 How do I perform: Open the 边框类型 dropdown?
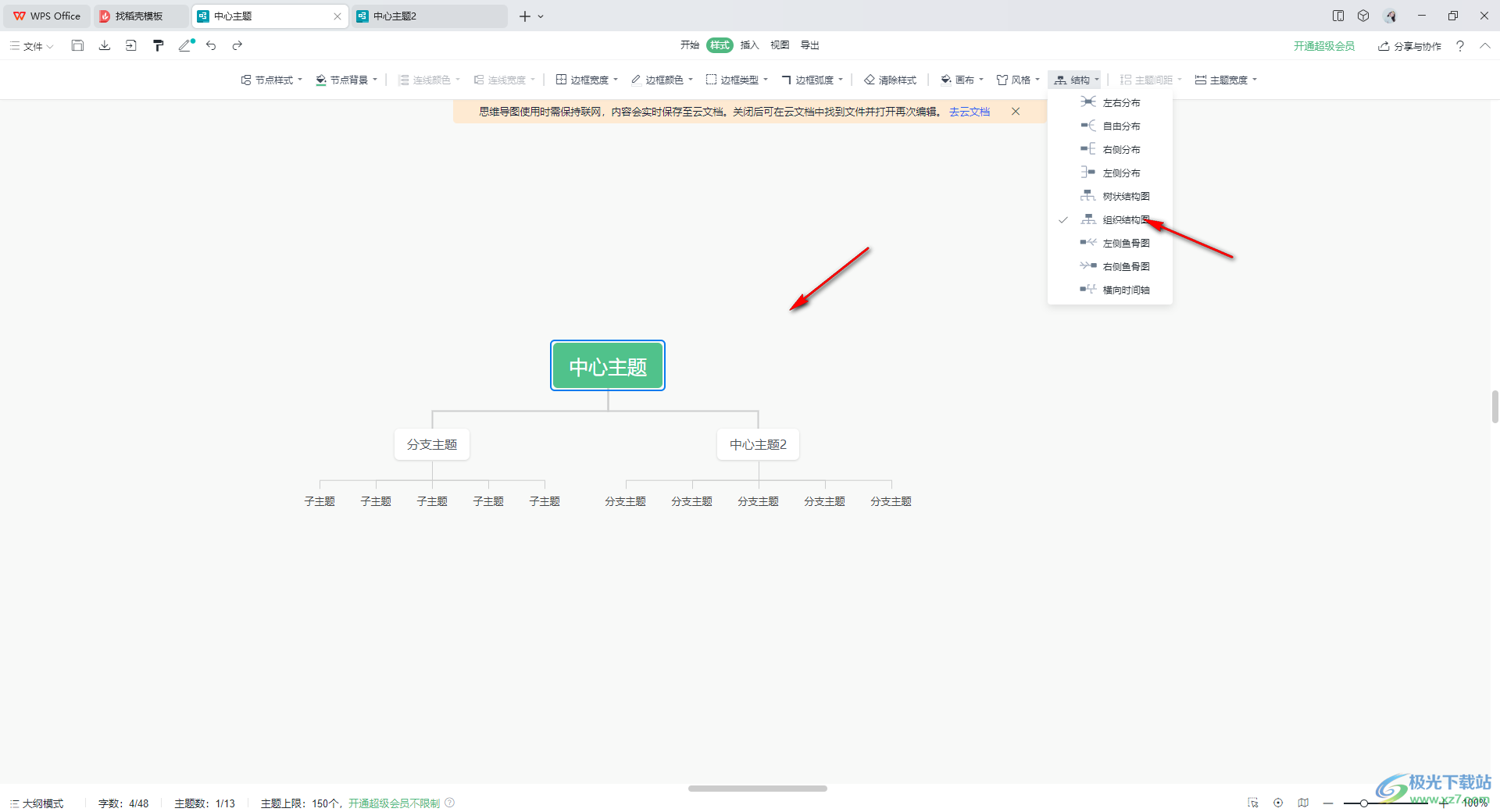tap(737, 80)
